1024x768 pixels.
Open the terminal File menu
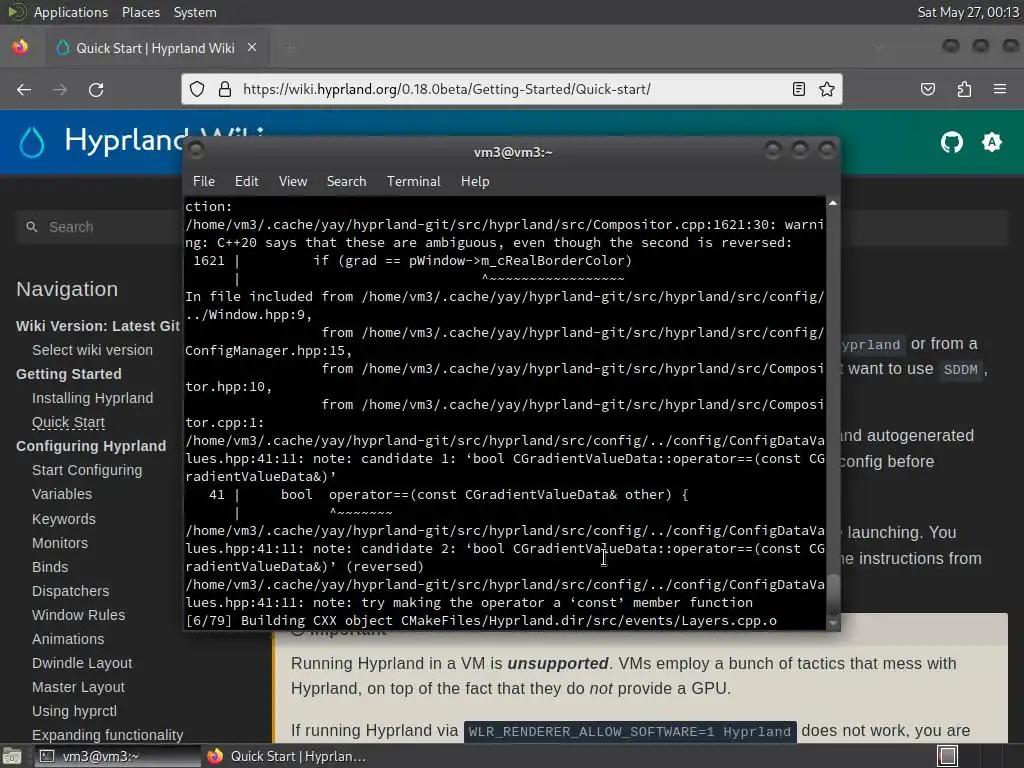point(204,182)
